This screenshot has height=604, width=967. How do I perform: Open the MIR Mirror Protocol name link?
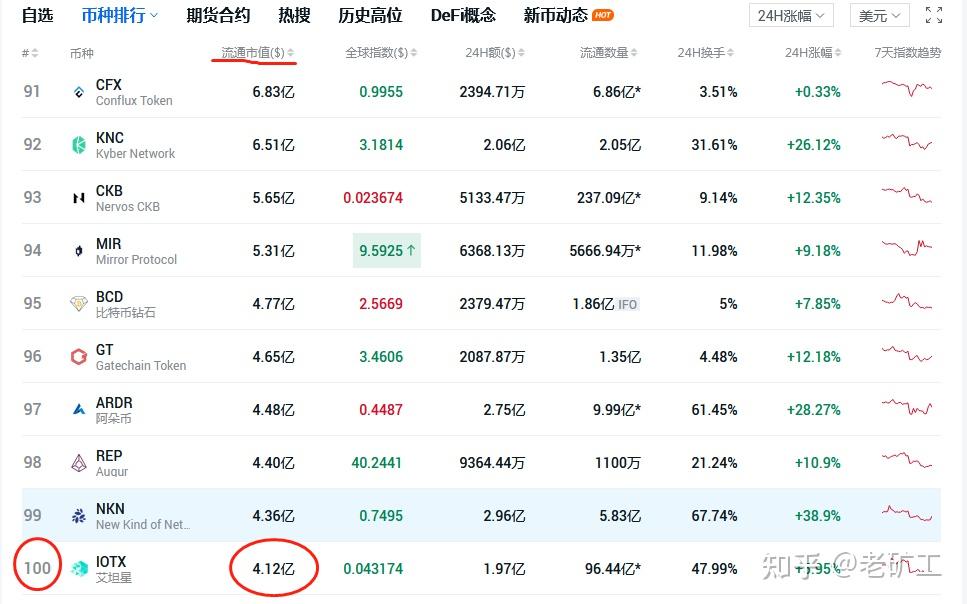coord(136,252)
